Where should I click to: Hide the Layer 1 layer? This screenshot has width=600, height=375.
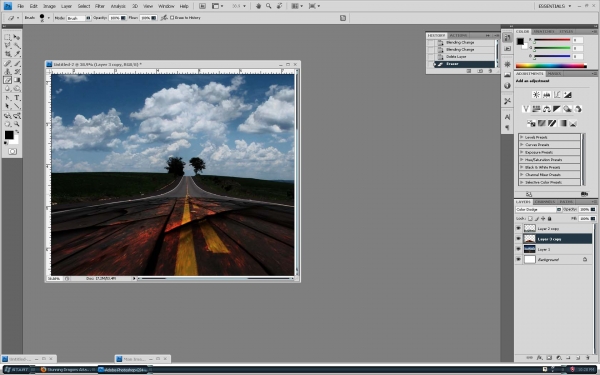click(x=518, y=249)
